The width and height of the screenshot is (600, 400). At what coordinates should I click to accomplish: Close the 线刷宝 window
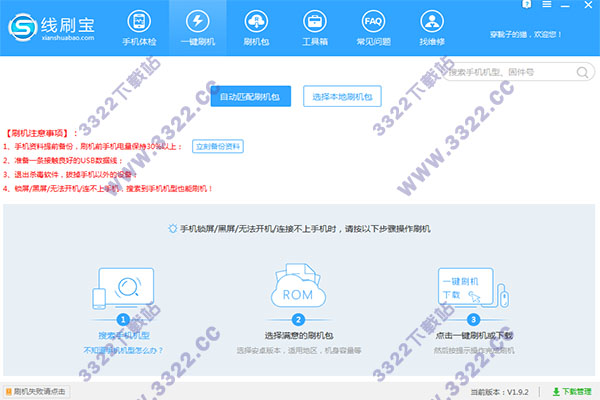click(588, 5)
